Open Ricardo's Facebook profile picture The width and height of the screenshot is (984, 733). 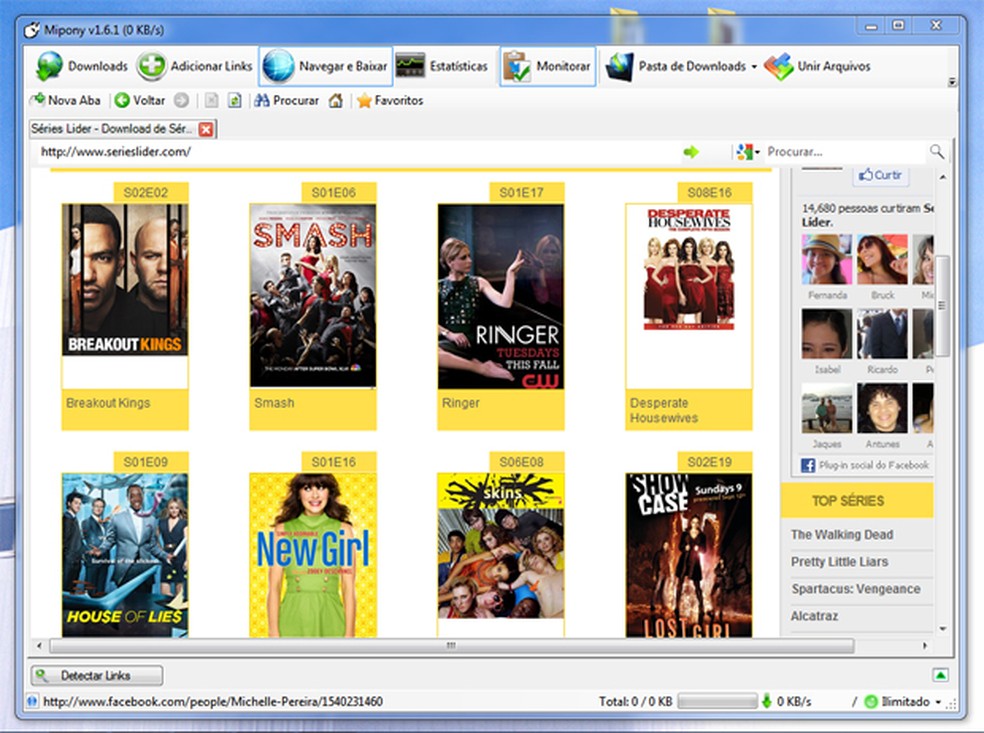[882, 333]
